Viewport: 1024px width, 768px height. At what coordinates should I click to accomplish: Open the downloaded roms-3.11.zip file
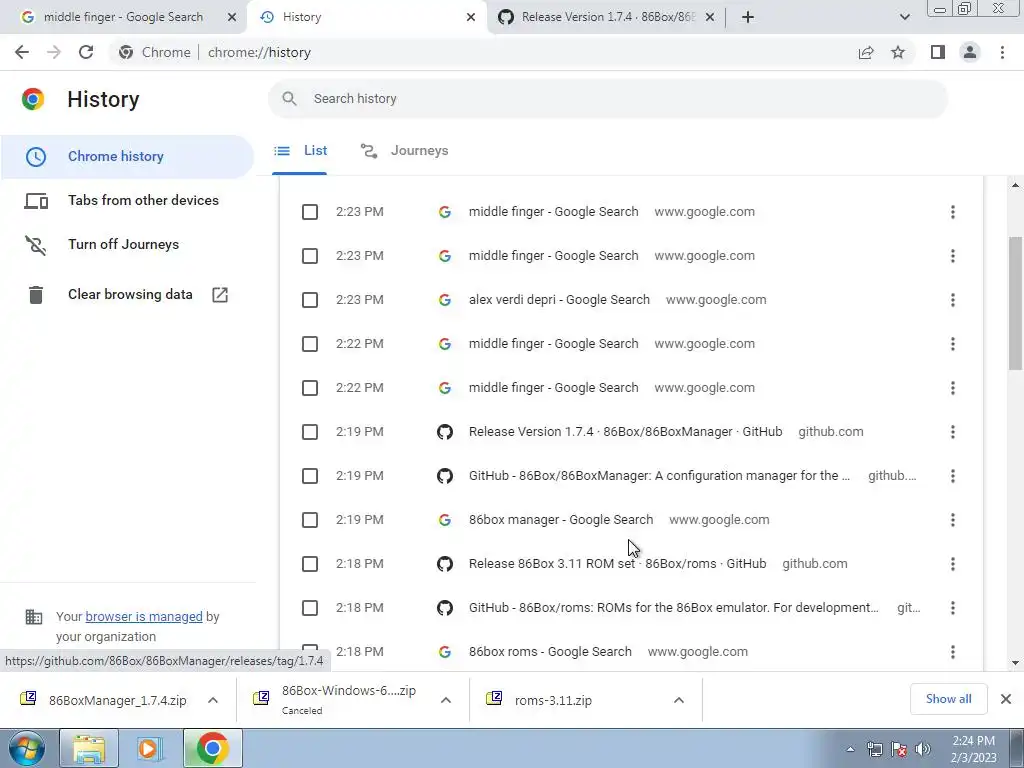(554, 700)
